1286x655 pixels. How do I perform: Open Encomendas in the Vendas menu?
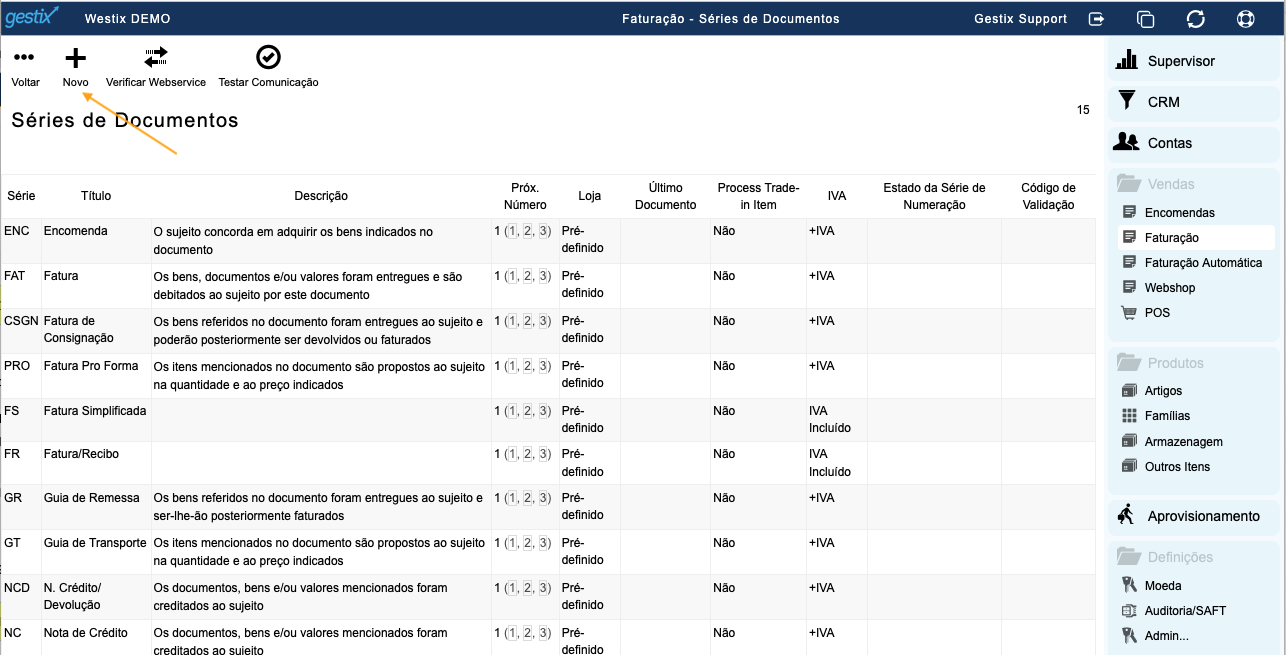tap(1179, 212)
